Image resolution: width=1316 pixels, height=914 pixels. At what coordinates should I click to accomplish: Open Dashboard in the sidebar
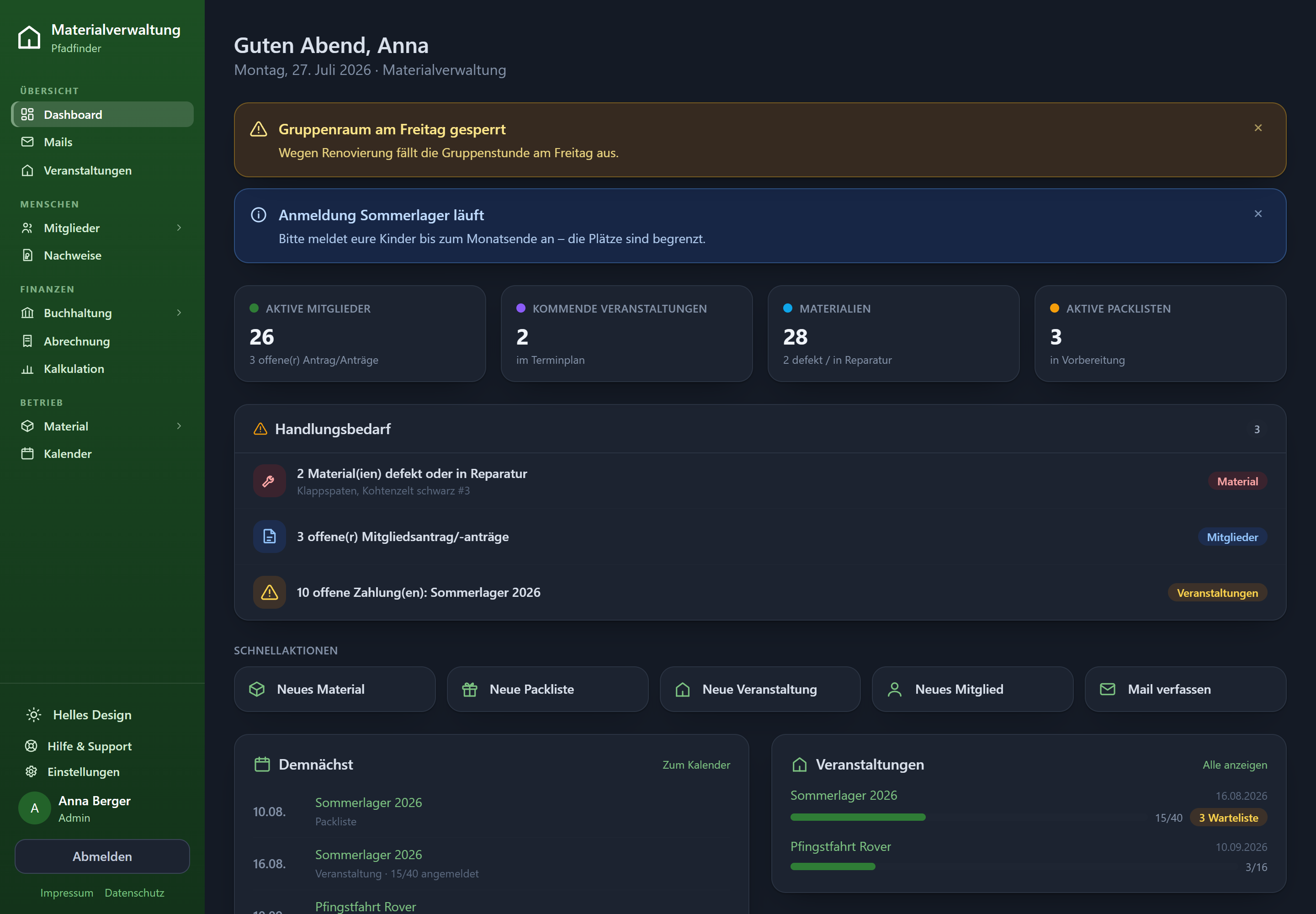pyautogui.click(x=102, y=115)
